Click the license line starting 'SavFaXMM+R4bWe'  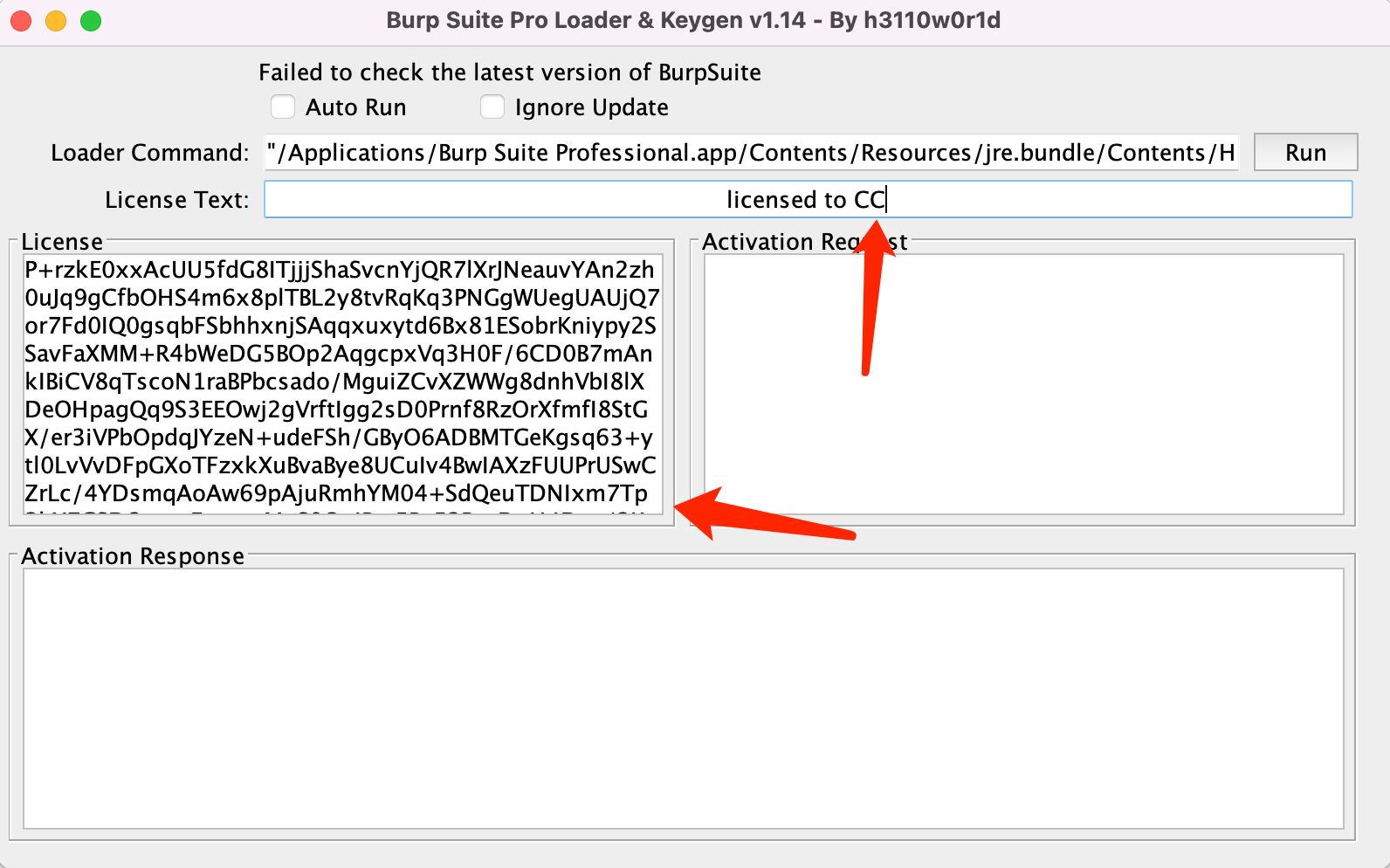point(339,354)
